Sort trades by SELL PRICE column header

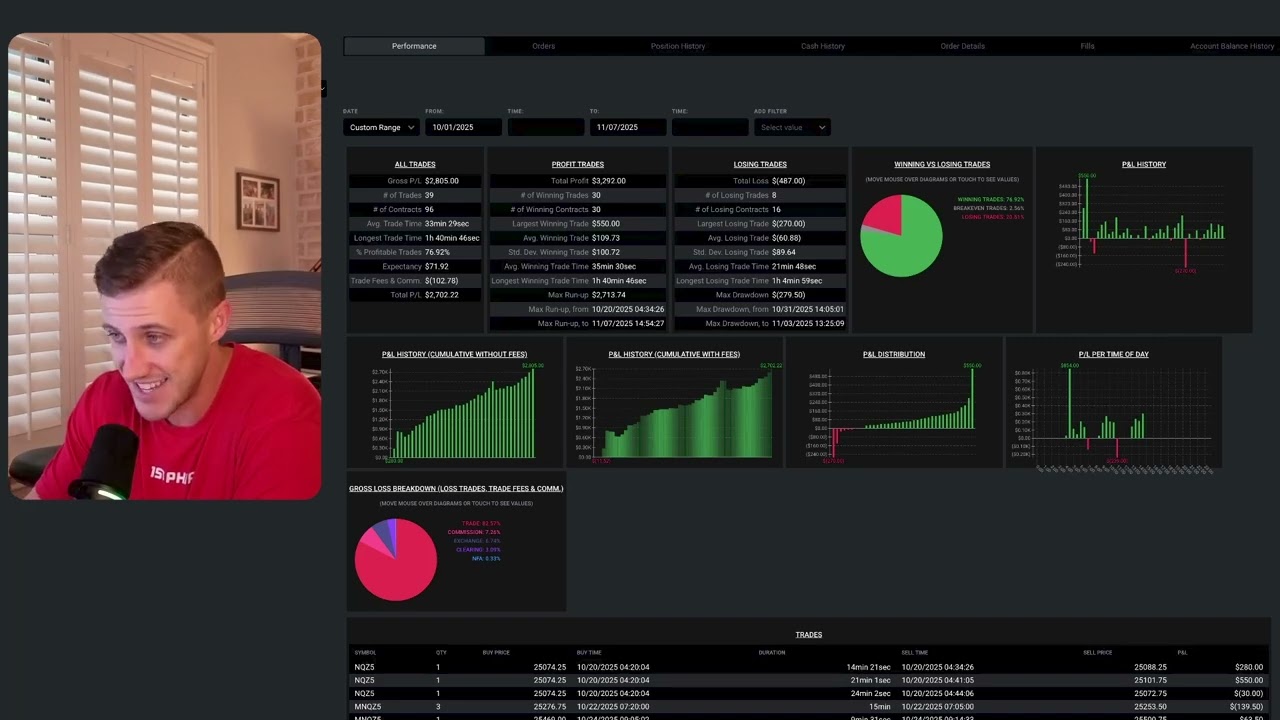click(x=1098, y=652)
